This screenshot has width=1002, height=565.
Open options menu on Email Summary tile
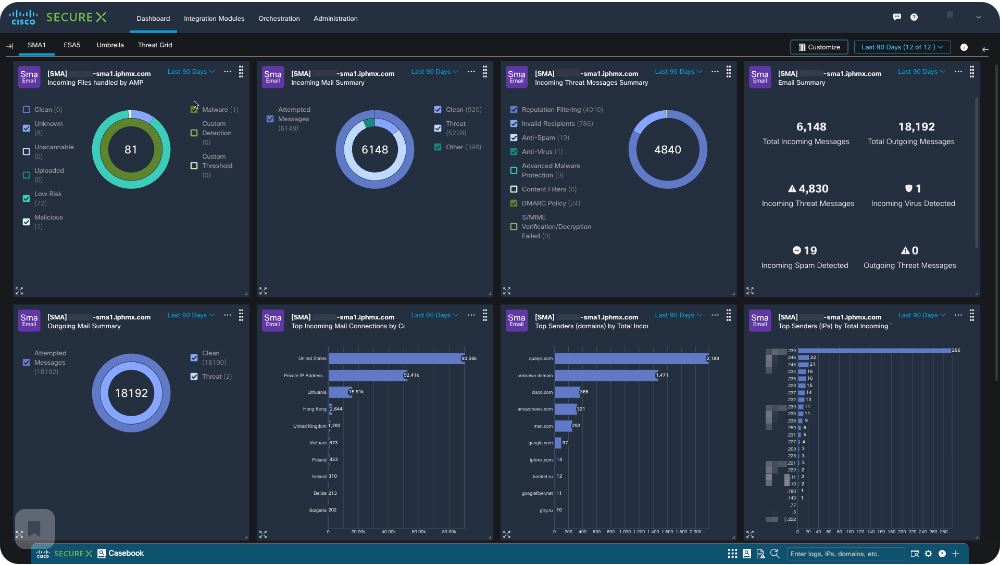pyautogui.click(x=958, y=72)
